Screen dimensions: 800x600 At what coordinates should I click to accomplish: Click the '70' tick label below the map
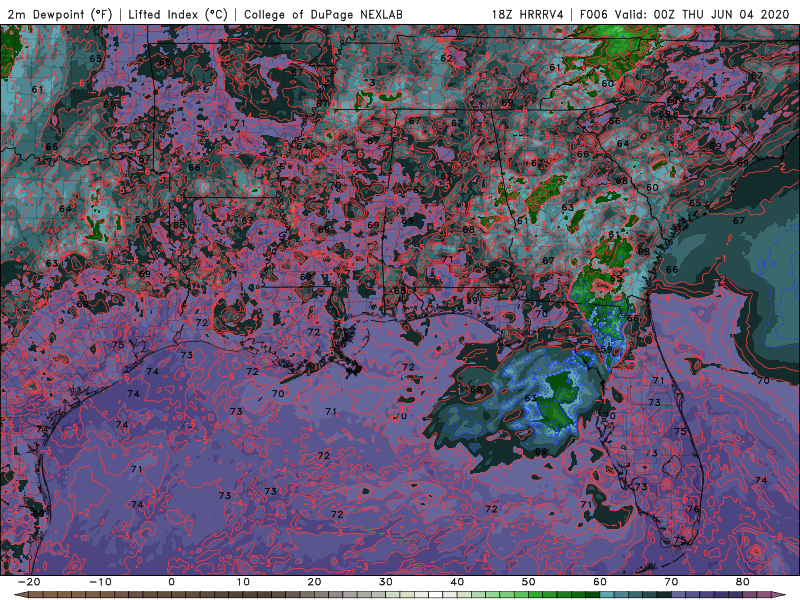tap(671, 582)
